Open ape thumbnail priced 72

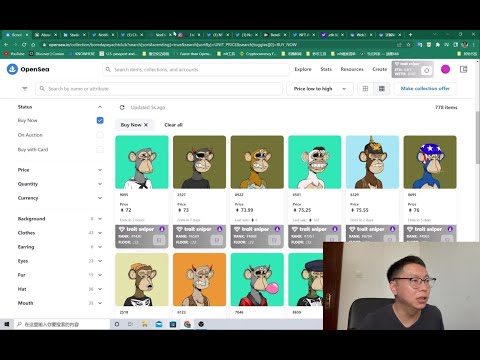point(142,162)
